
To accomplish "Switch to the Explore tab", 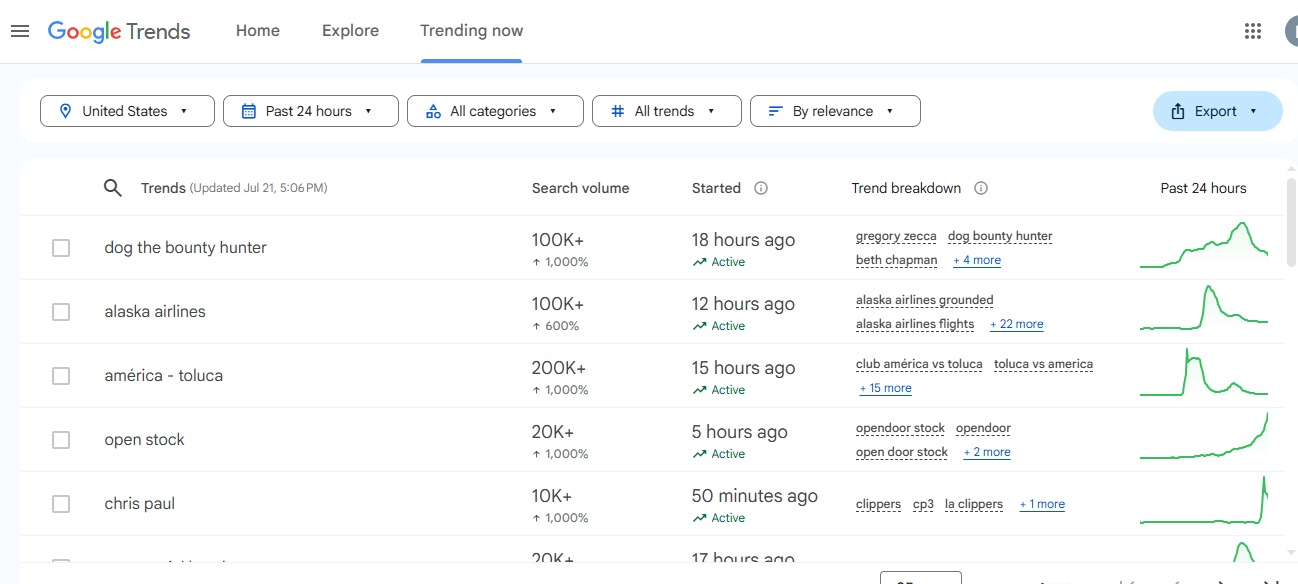I will 350,31.
